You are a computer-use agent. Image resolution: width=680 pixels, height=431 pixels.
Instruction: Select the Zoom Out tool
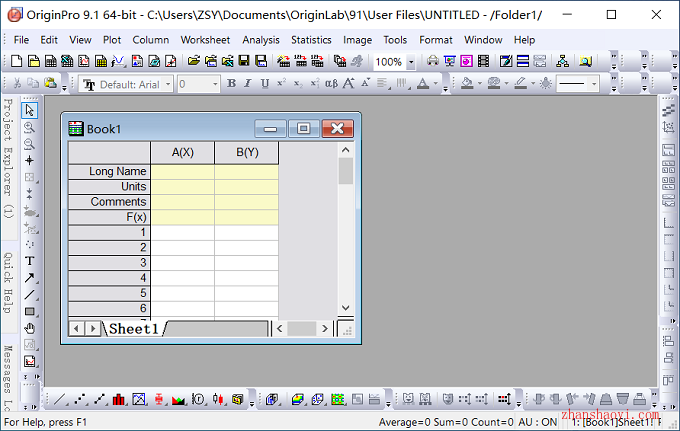[x=29, y=144]
